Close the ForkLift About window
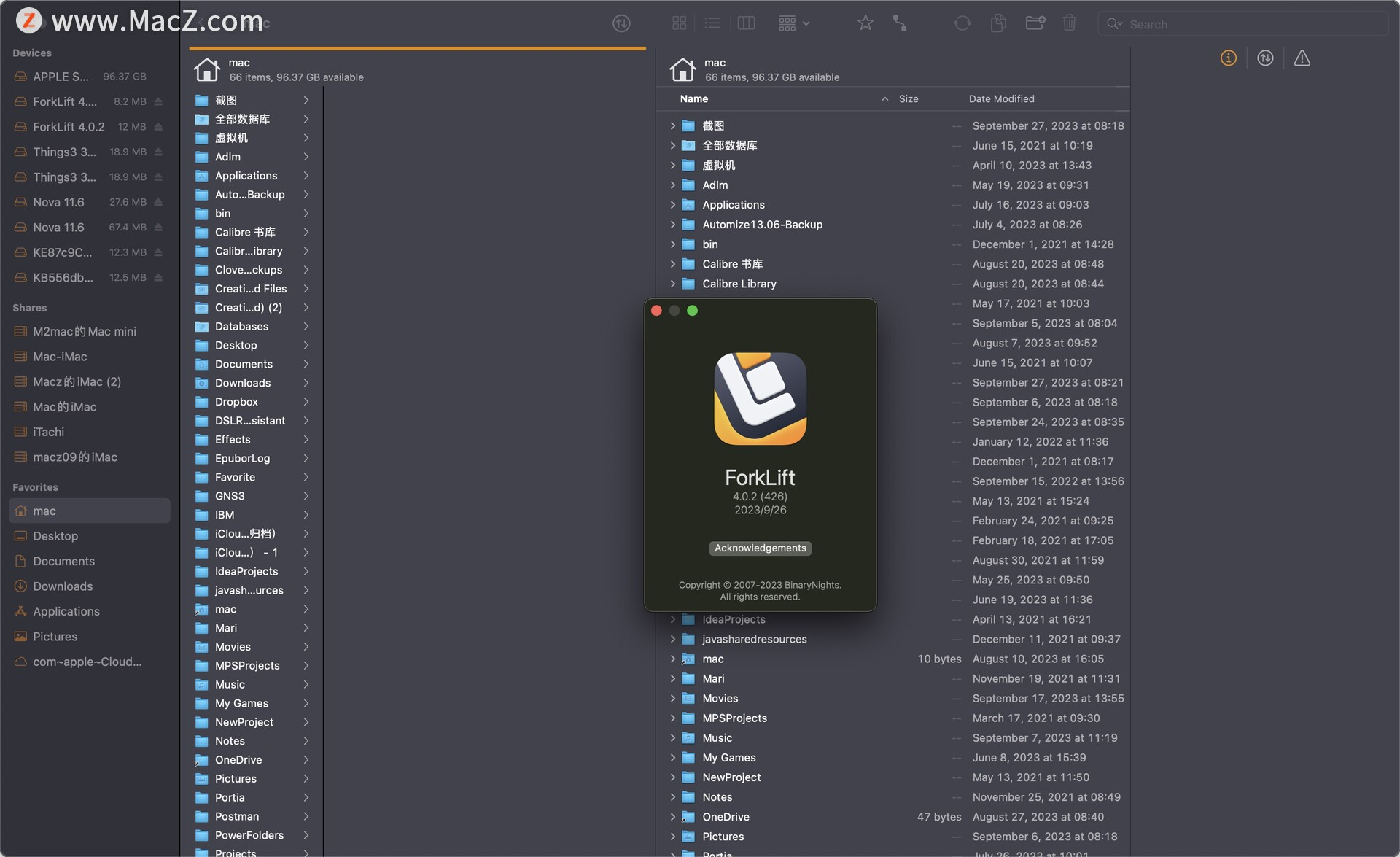 click(656, 311)
